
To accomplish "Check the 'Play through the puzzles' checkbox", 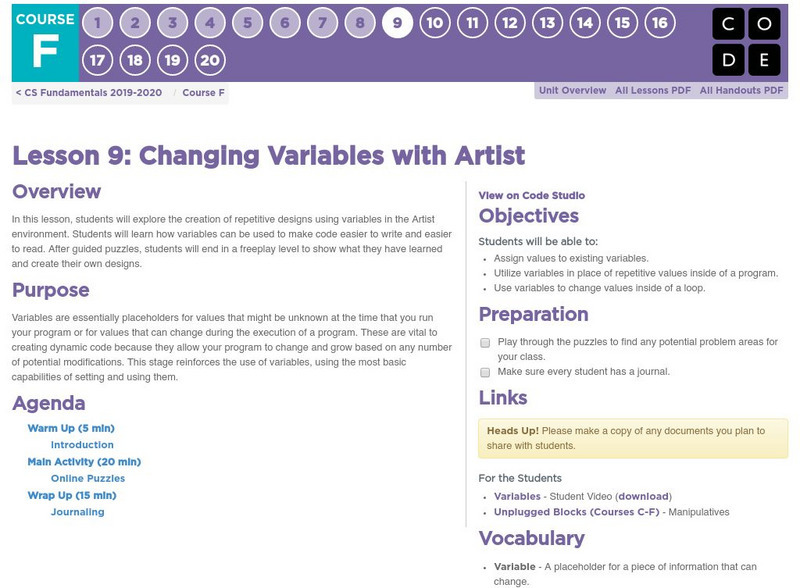I will point(485,342).
